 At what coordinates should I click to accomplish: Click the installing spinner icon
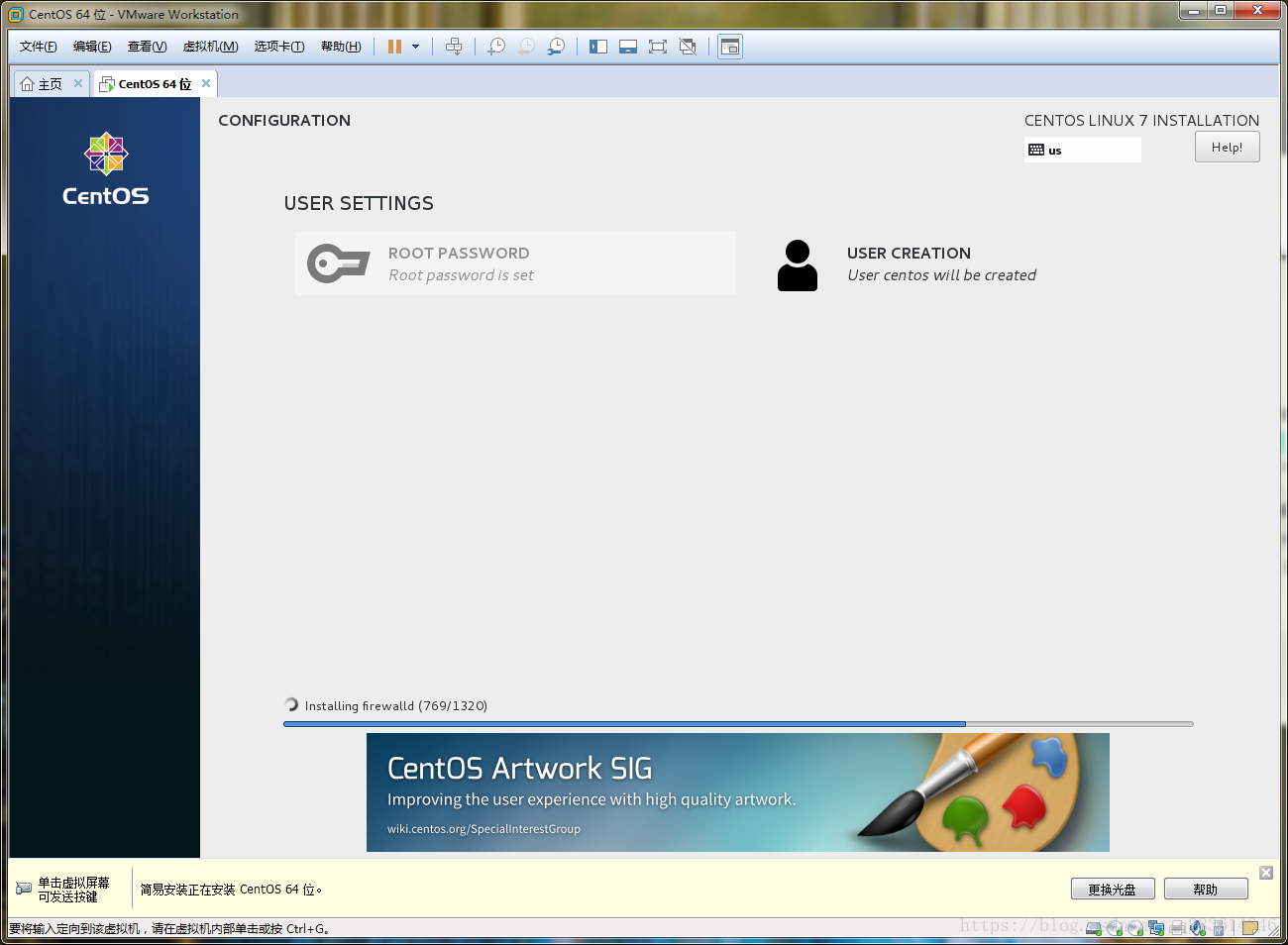(x=291, y=704)
